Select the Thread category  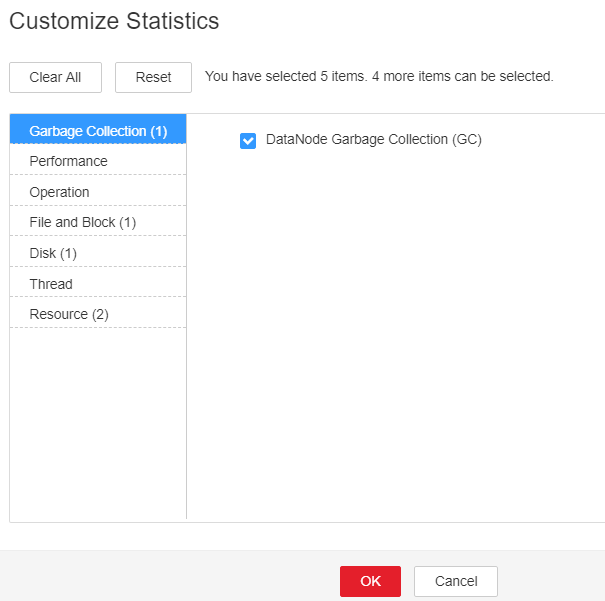coord(98,284)
